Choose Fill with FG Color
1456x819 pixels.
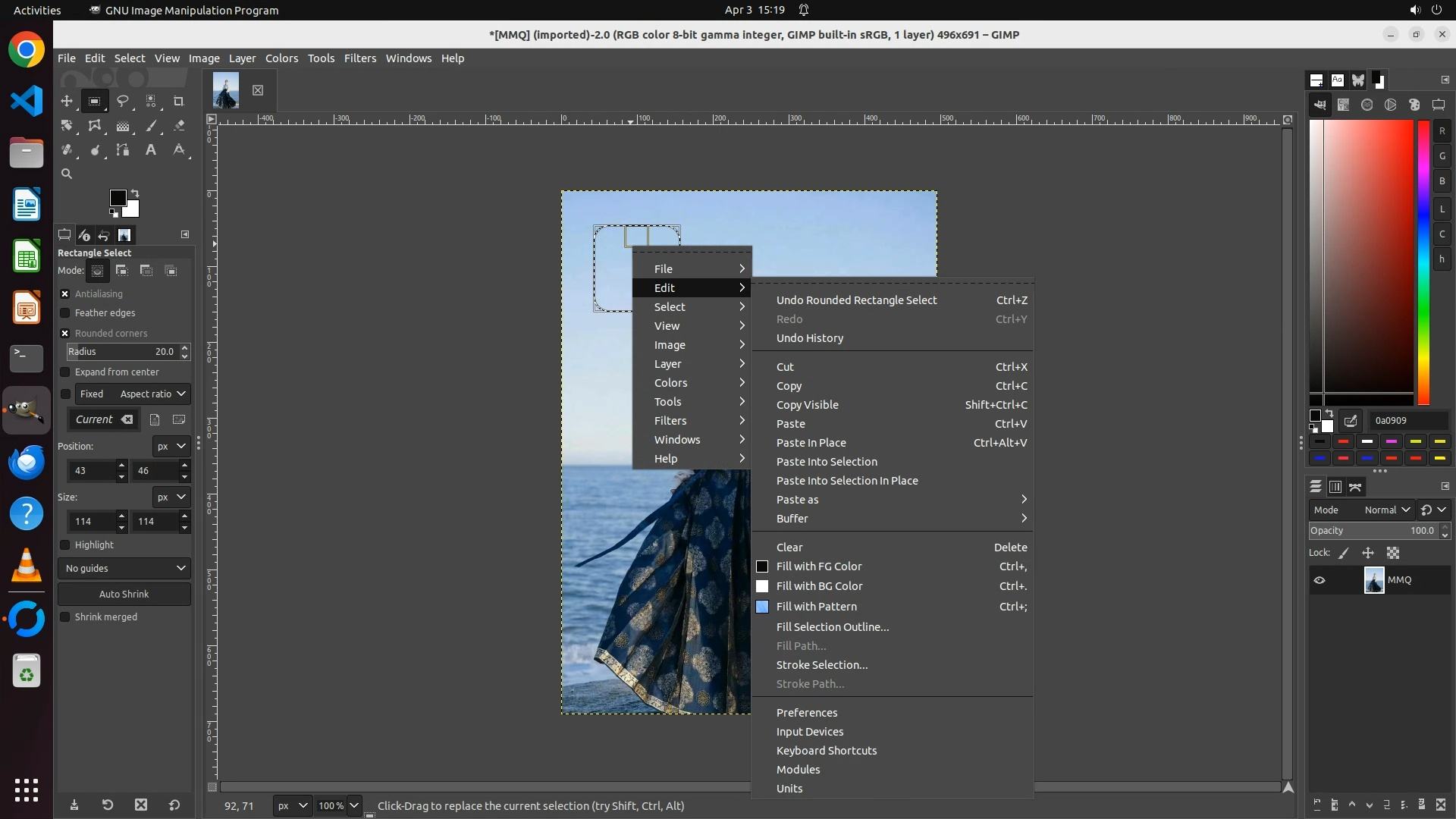click(x=819, y=566)
